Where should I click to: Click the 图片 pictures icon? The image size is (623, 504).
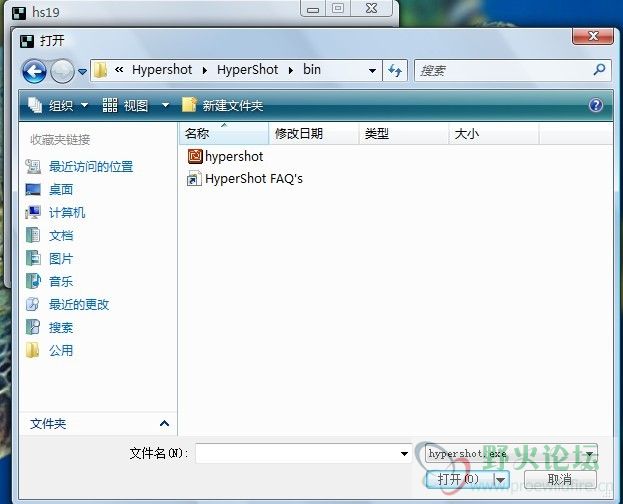pyautogui.click(x=33, y=258)
